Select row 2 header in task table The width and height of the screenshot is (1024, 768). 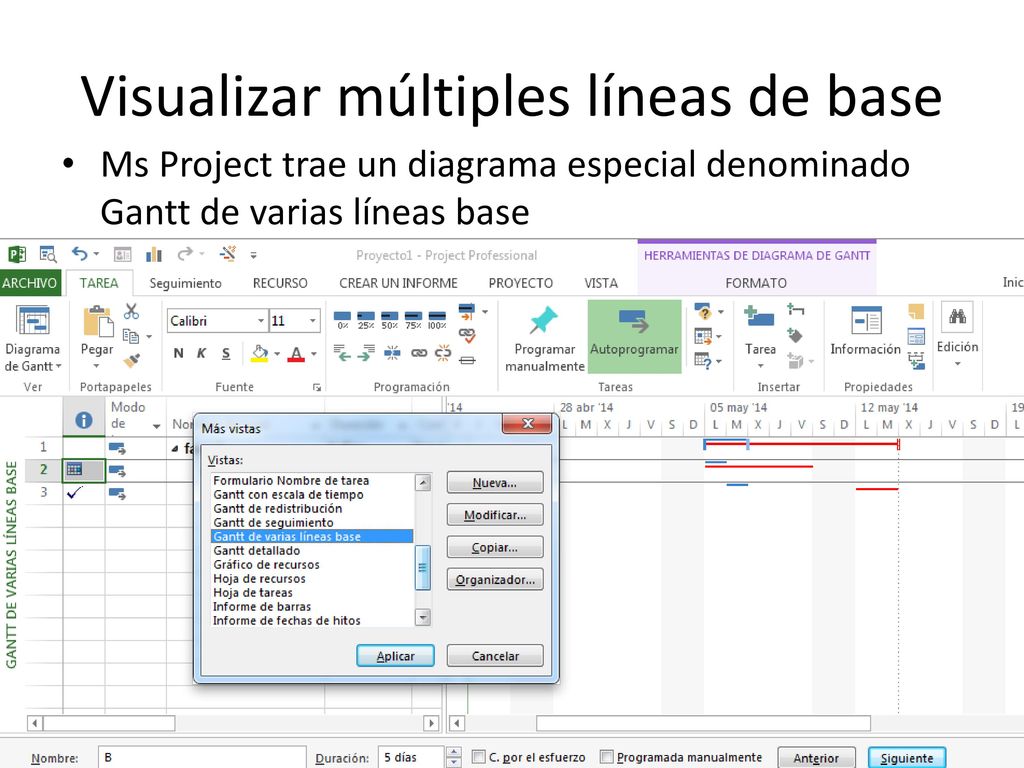[x=44, y=470]
